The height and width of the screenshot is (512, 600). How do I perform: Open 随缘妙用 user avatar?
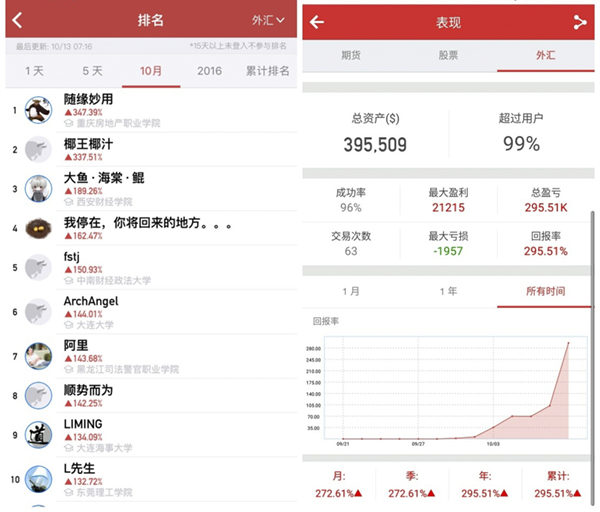click(38, 110)
